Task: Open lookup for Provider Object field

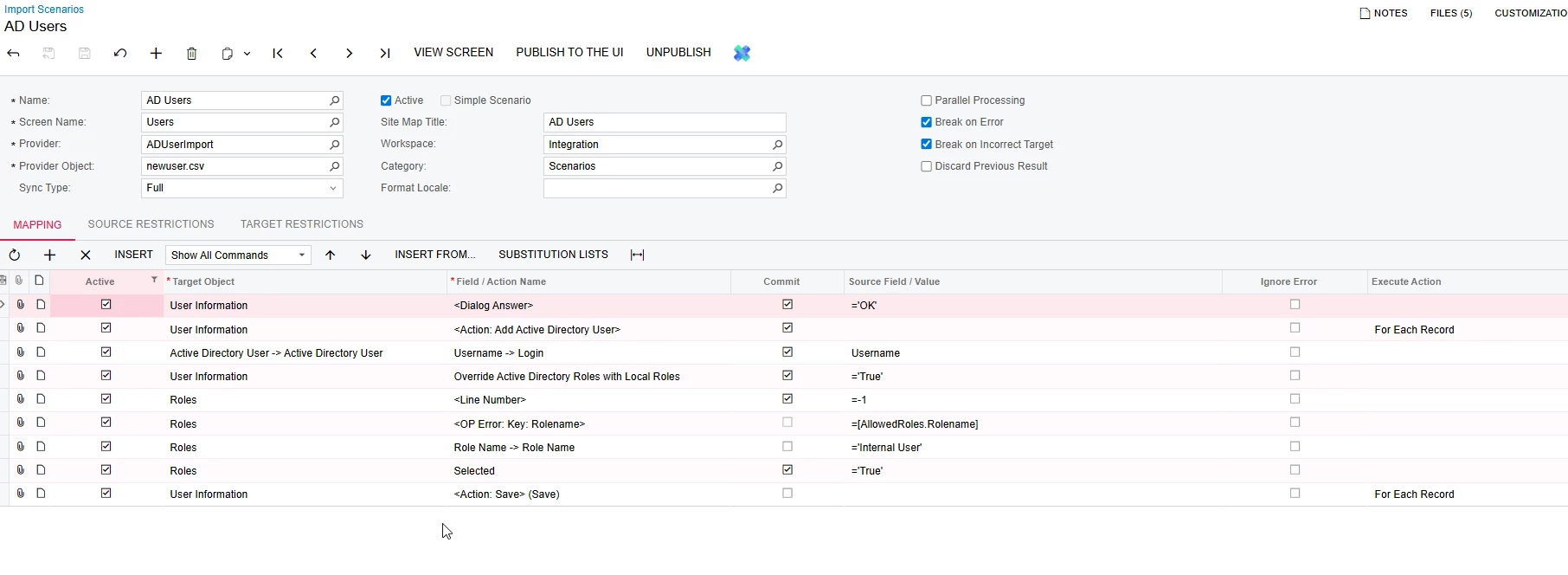Action: (334, 166)
